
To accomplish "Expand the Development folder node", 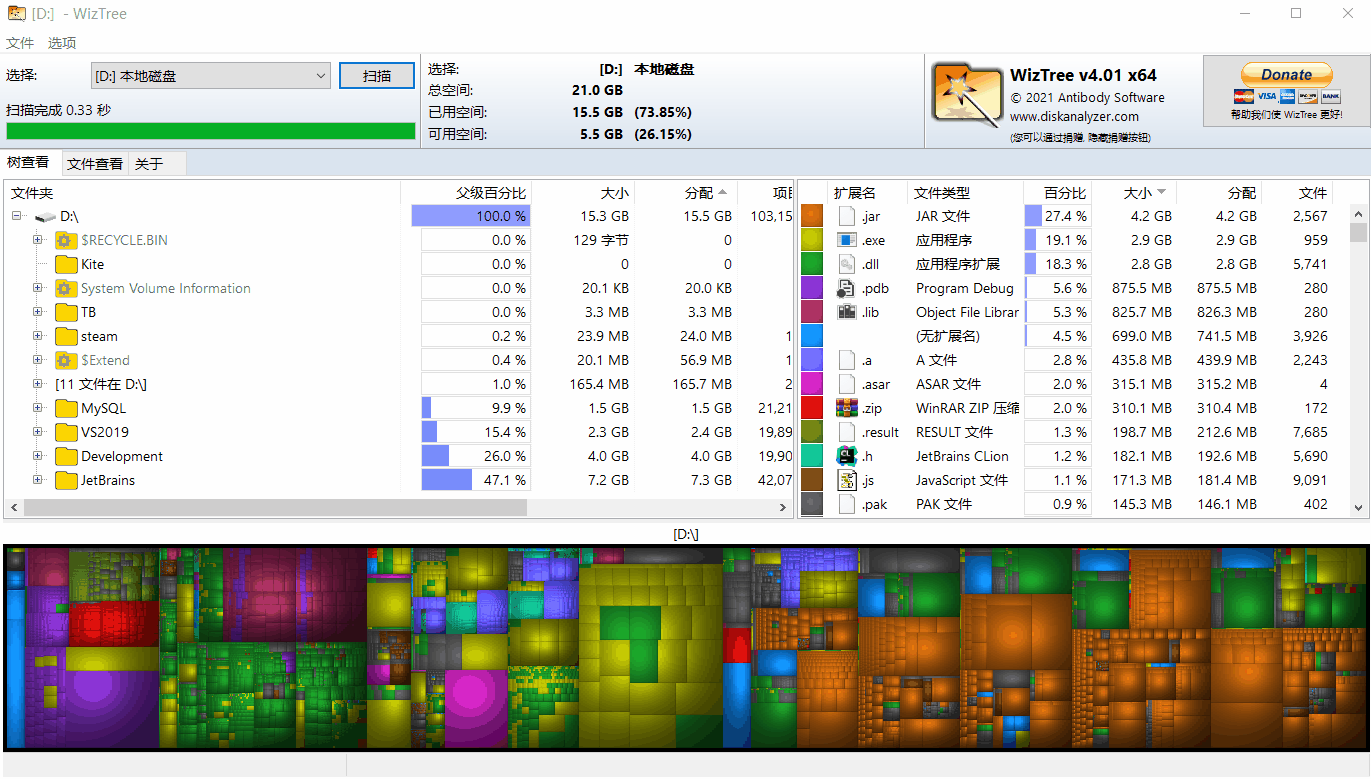I will point(38,456).
